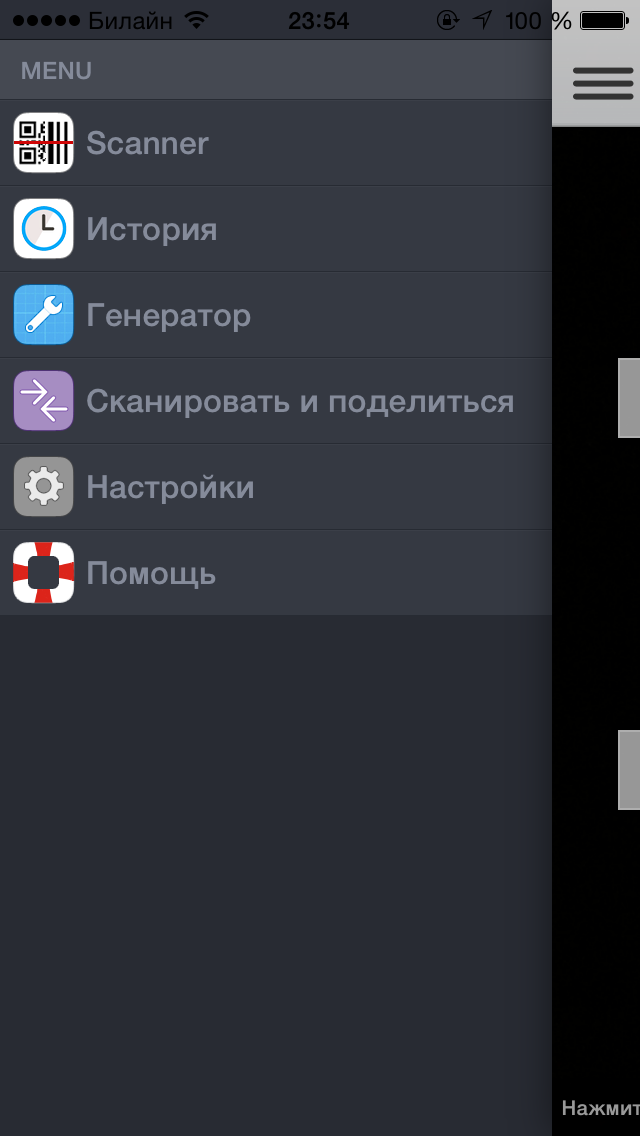Tap the blue wrench Генератор icon
This screenshot has width=640, height=1136.
tap(43, 314)
